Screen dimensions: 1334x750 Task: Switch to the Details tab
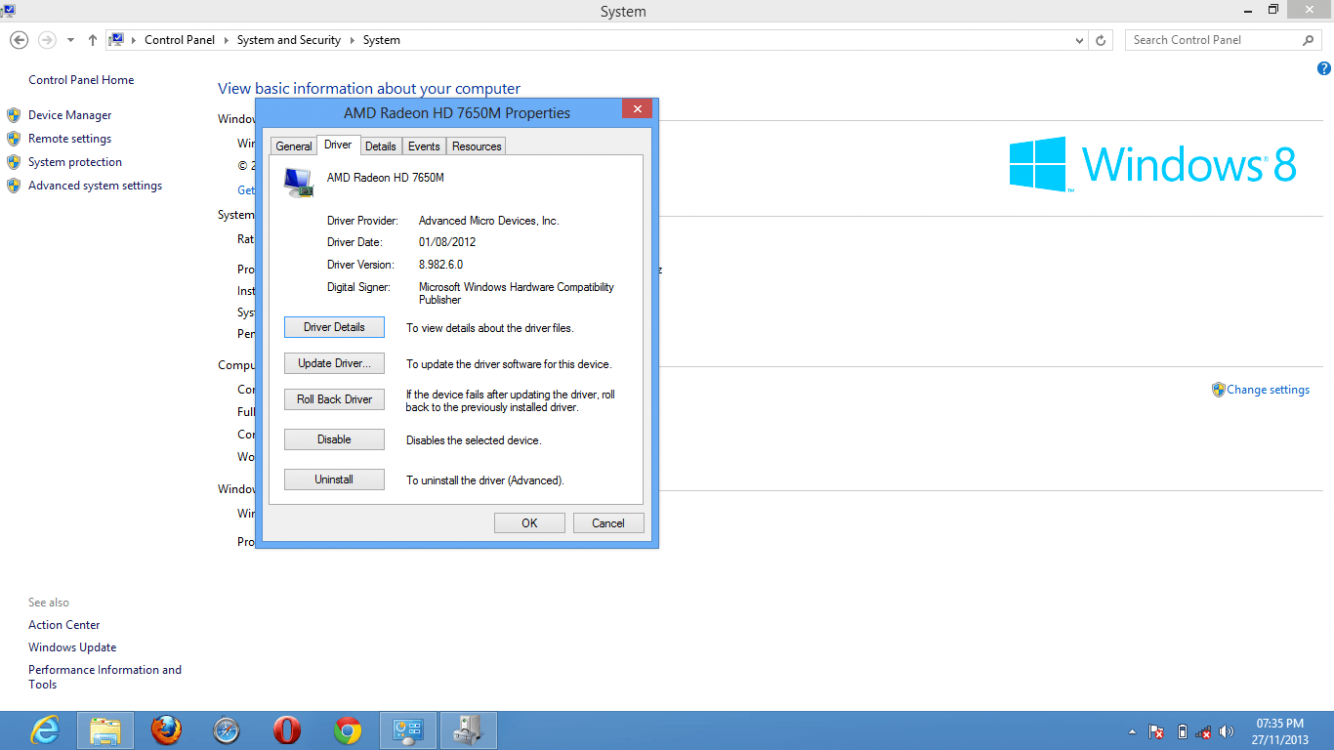pos(381,146)
